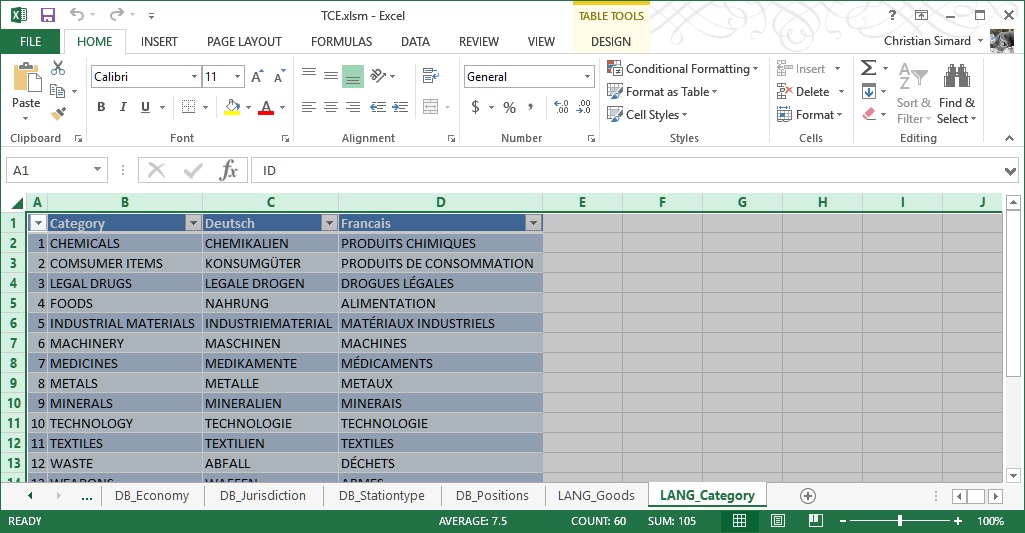1025x533 pixels.
Task: Open the Deutsch column filter dropdown
Action: (x=329, y=224)
